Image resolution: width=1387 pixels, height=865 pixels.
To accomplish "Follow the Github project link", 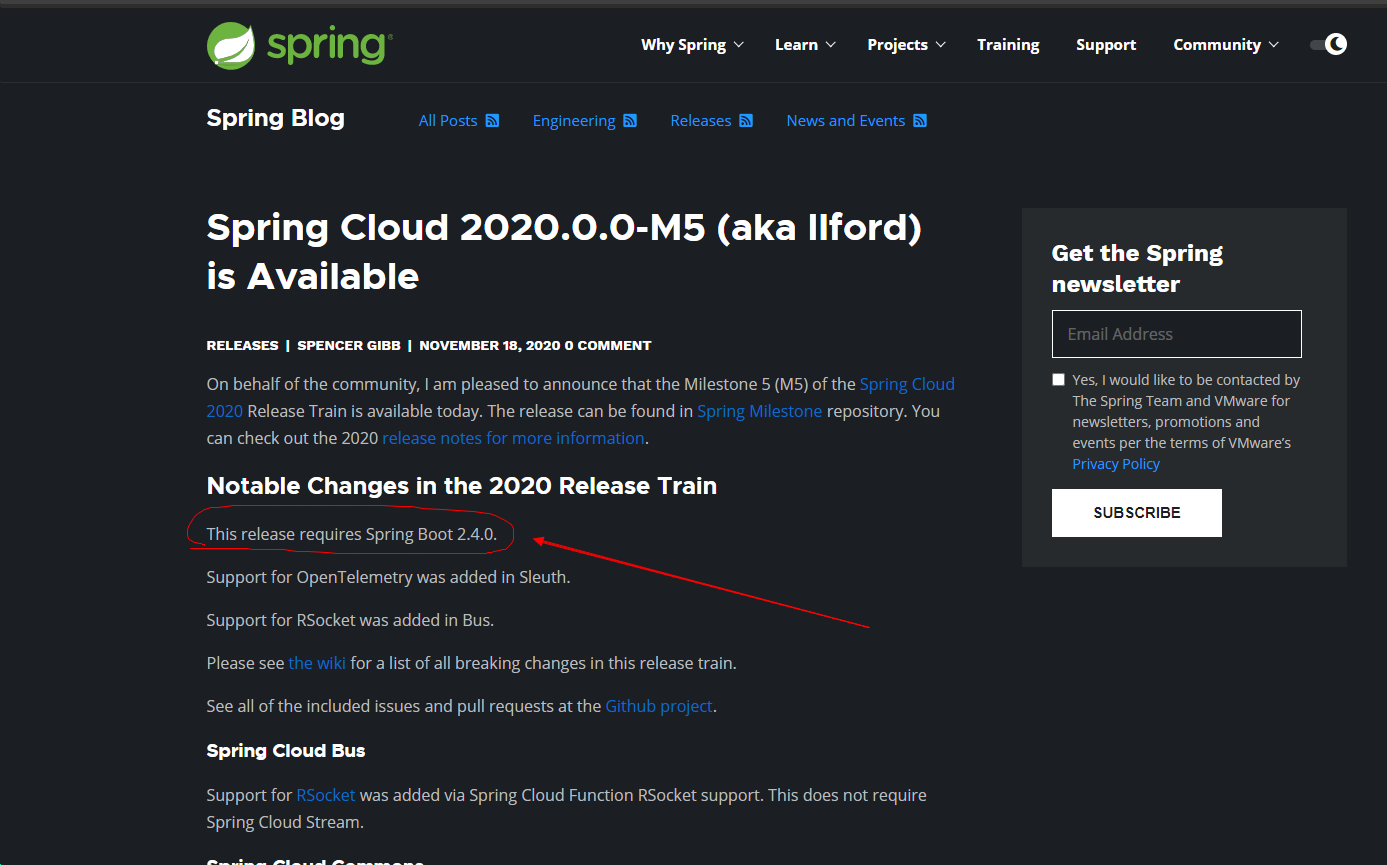I will [658, 705].
